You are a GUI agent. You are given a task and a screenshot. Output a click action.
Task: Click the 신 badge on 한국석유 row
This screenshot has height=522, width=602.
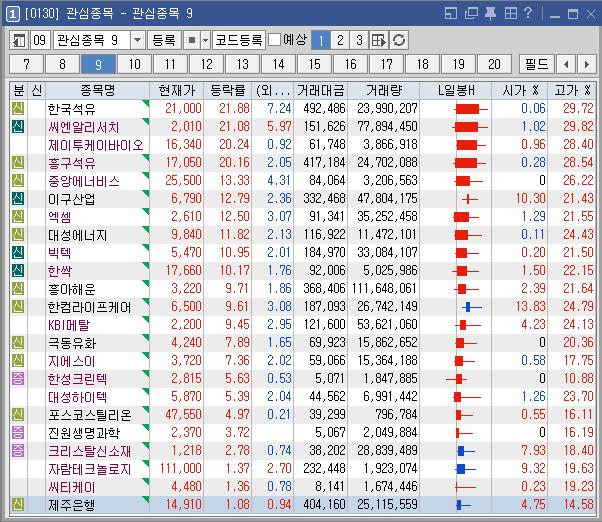(18, 109)
